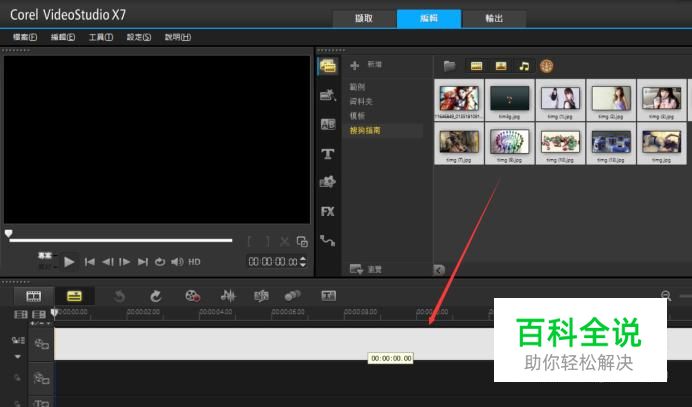
Task: Collapse the library folder panel arrow
Action: (439, 269)
